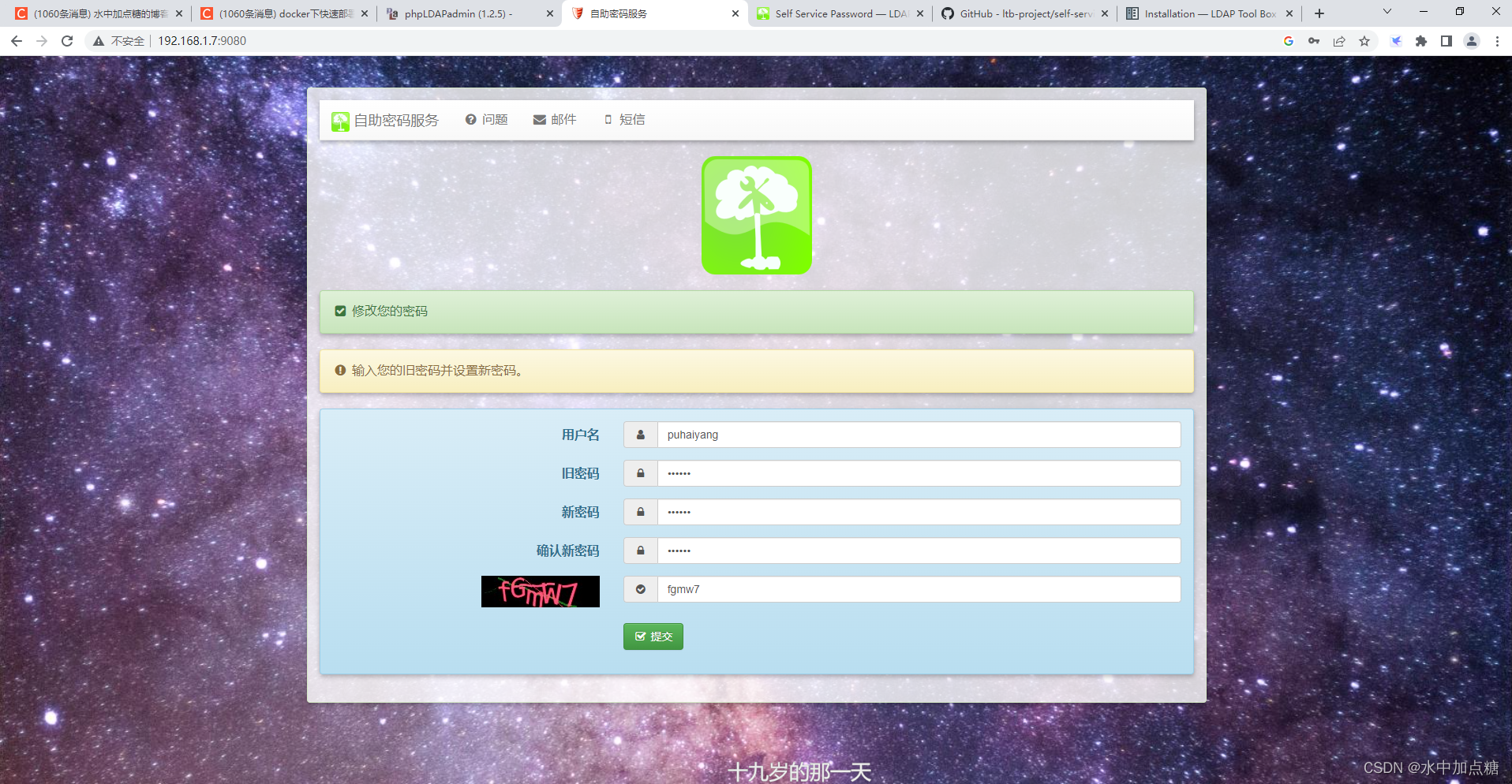Switch to the Self Service Password tab

(840, 13)
